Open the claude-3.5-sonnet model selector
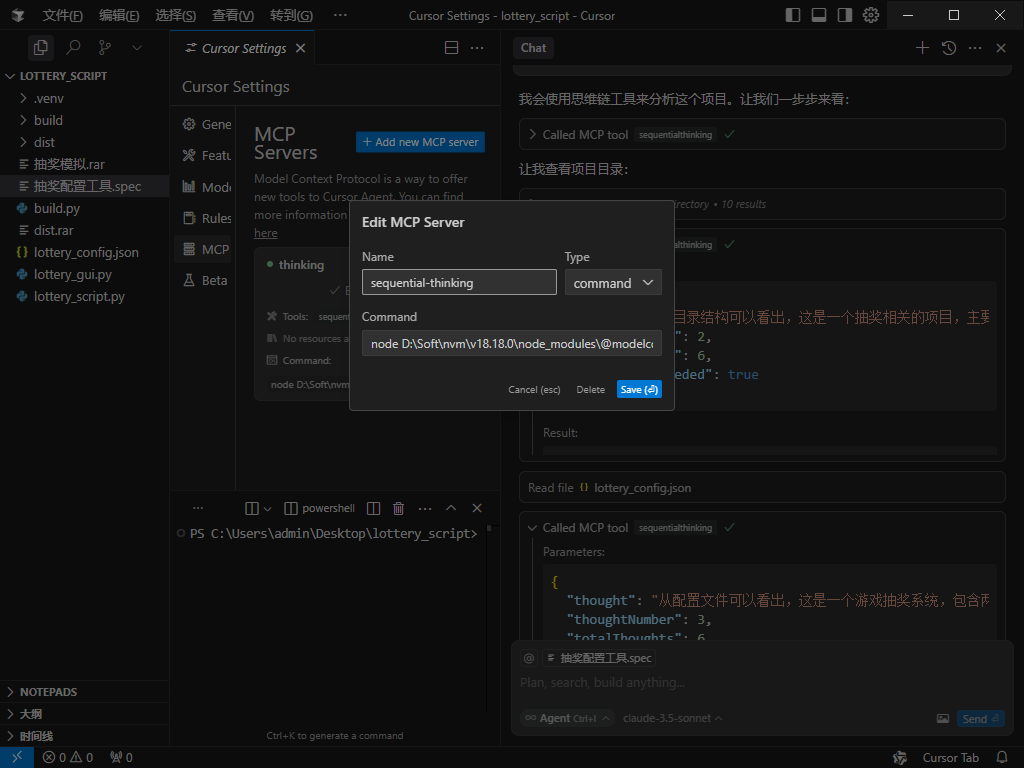This screenshot has height=768, width=1024. [672, 718]
